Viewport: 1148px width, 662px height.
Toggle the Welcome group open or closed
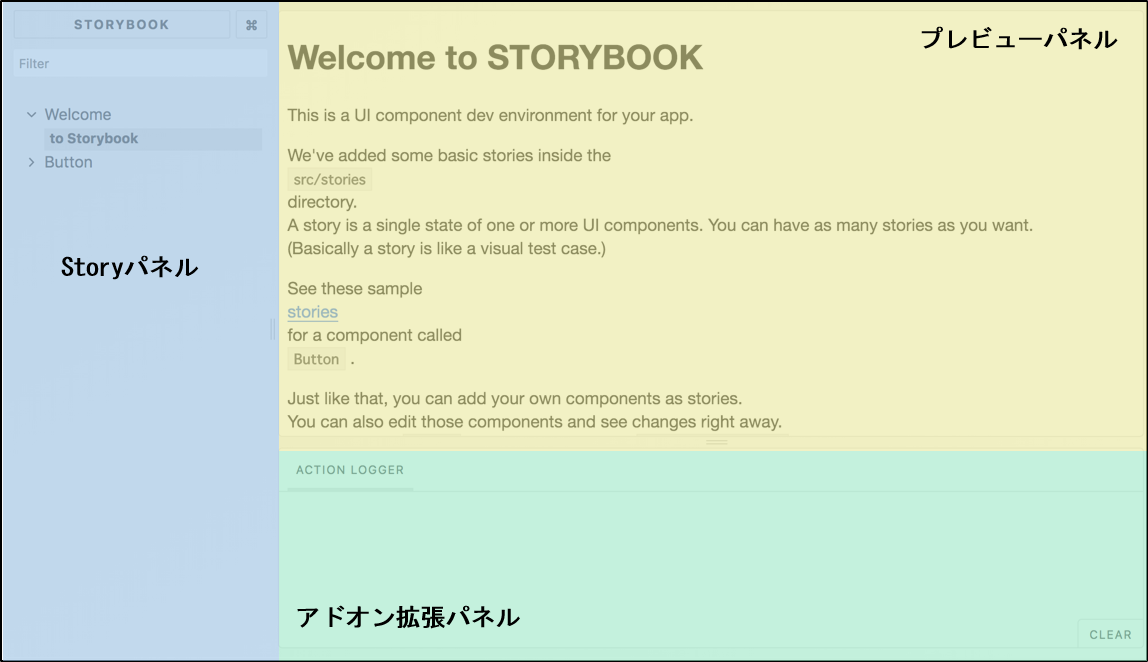31,114
